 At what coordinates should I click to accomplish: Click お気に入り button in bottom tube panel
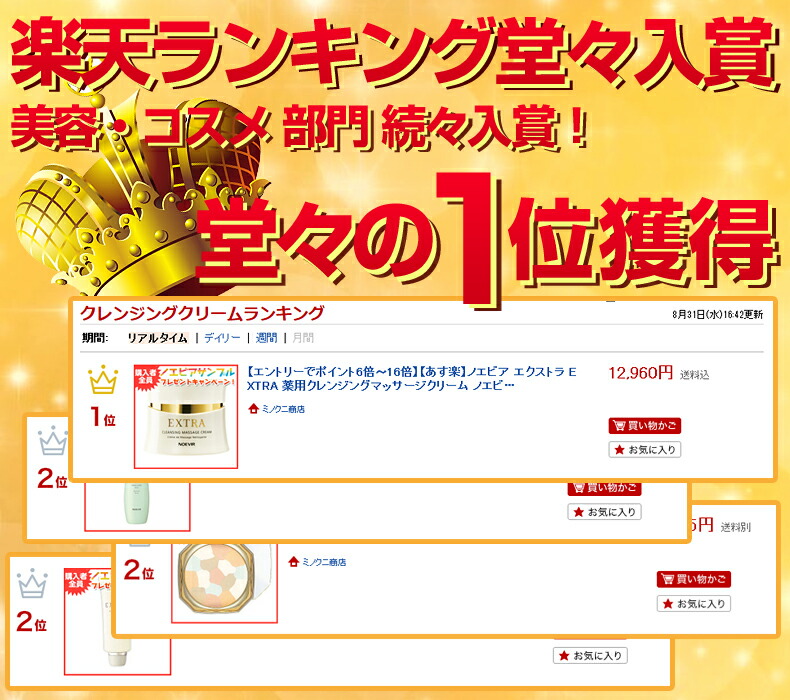click(590, 656)
